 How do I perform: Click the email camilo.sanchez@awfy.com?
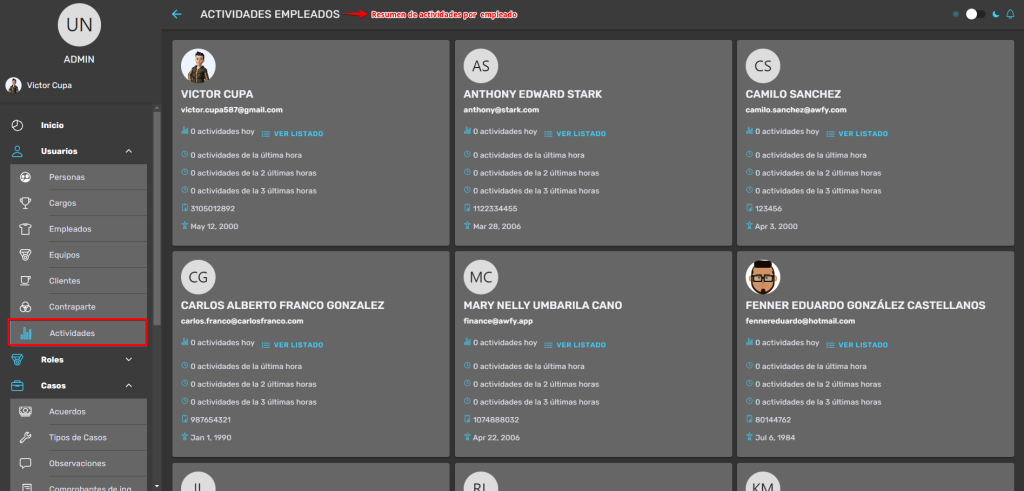796,110
